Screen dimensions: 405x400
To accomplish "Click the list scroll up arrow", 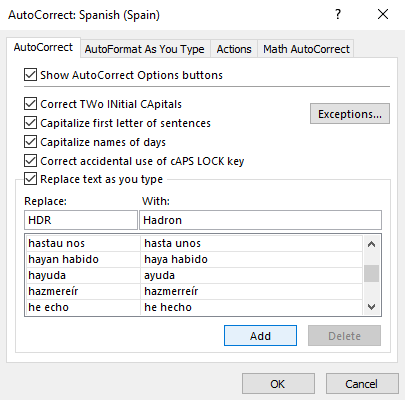I will tap(371, 244).
